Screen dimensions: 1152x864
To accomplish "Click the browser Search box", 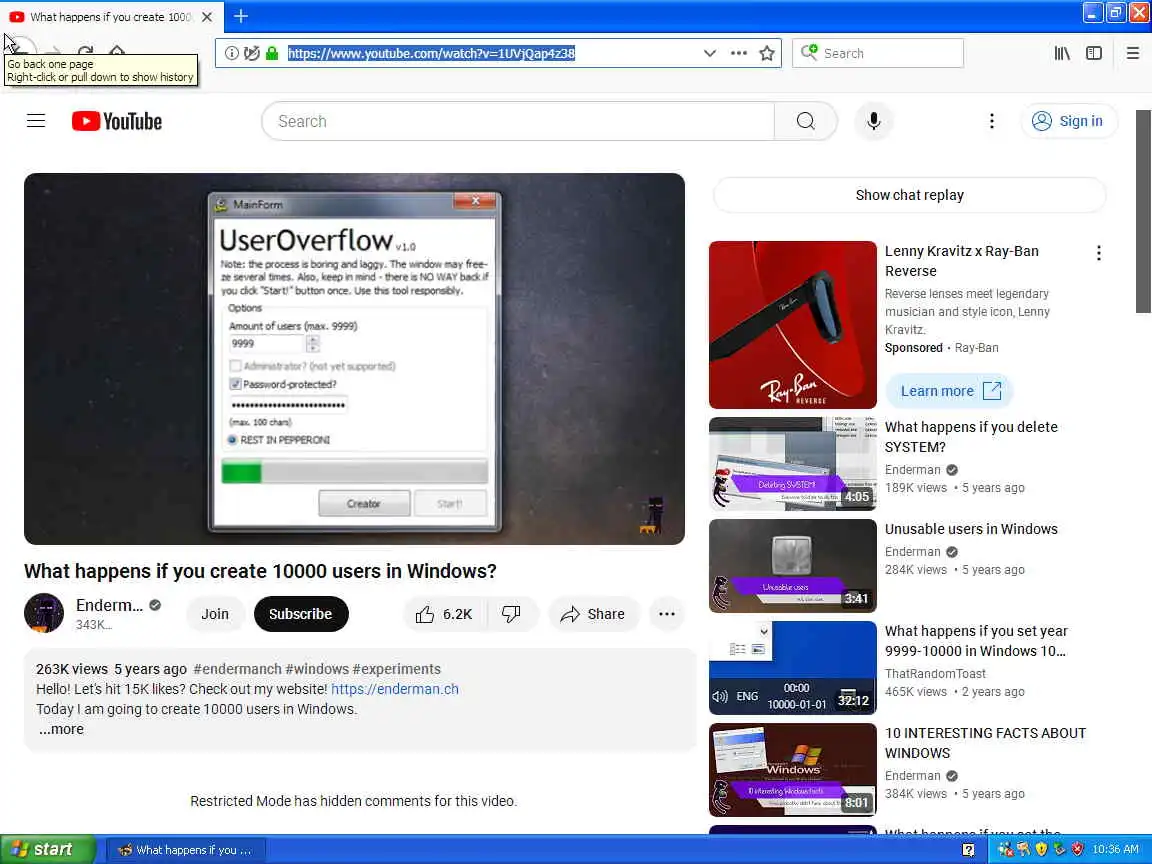I will pos(878,53).
